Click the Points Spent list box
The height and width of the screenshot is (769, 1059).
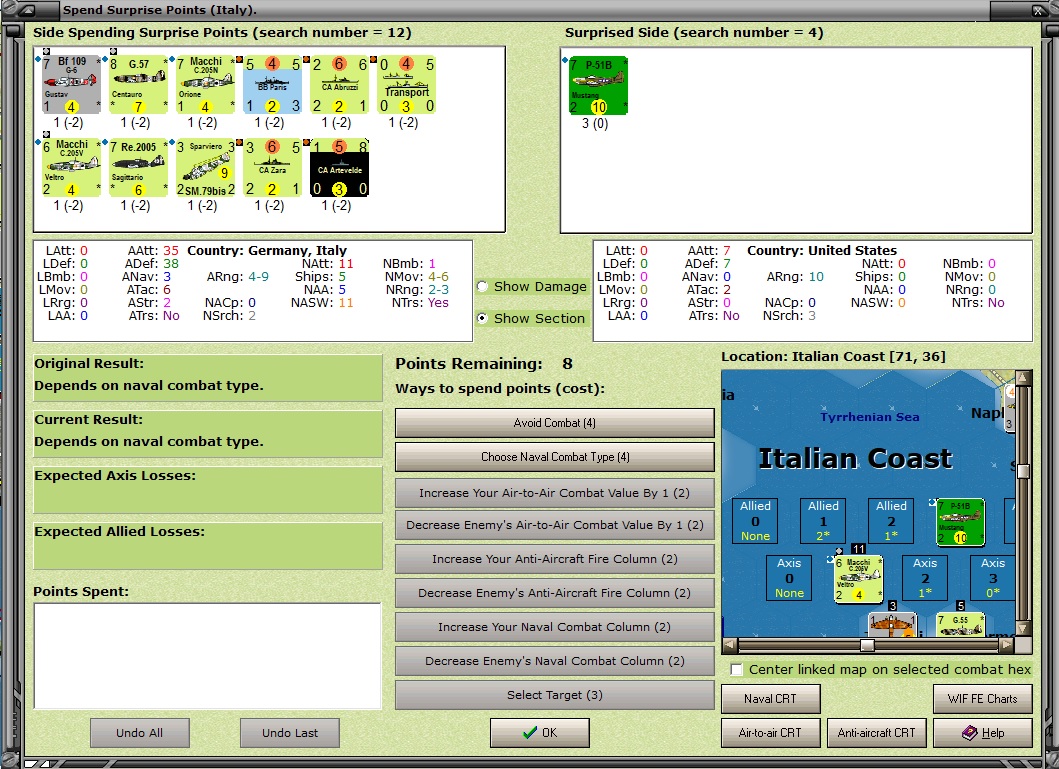tap(208, 656)
